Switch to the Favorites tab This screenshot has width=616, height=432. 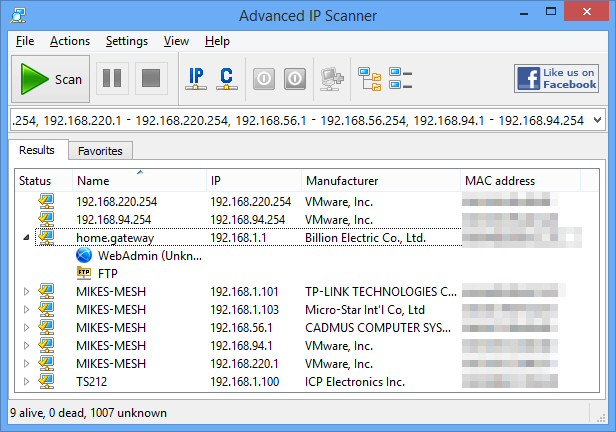coord(100,151)
